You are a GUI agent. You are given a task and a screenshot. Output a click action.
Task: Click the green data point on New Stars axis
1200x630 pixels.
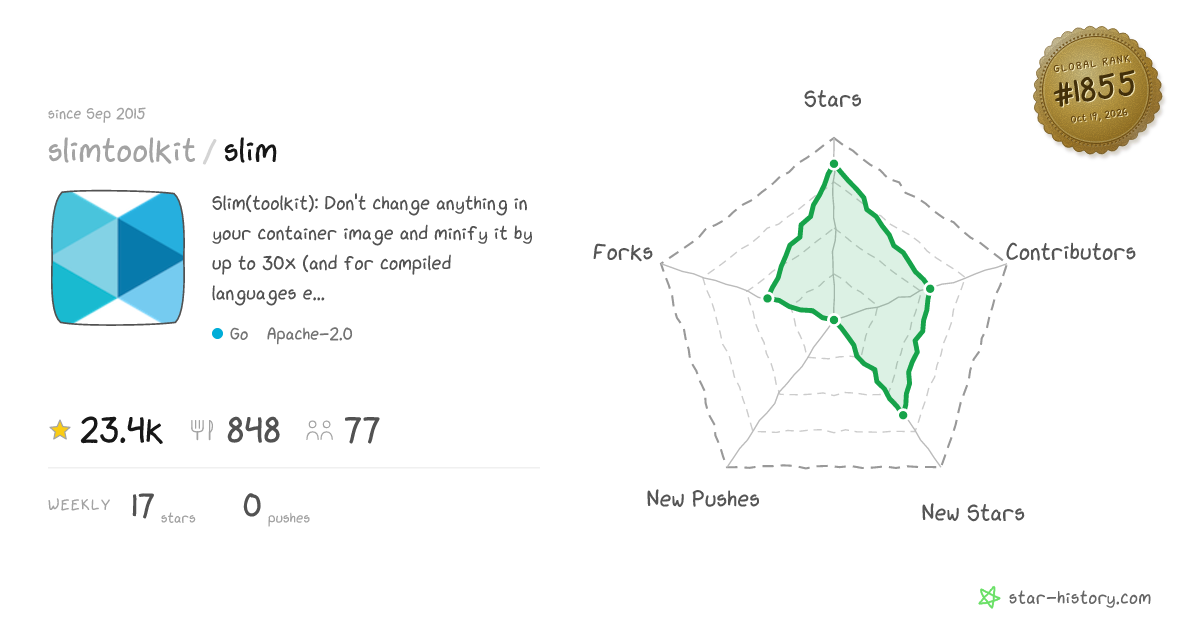click(902, 414)
